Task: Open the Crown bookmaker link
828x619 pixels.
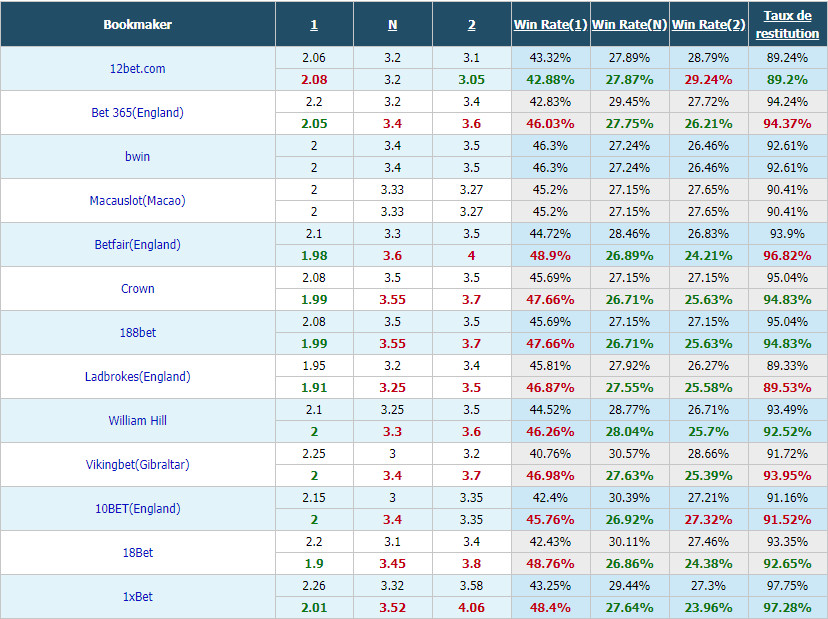Action: (x=137, y=288)
